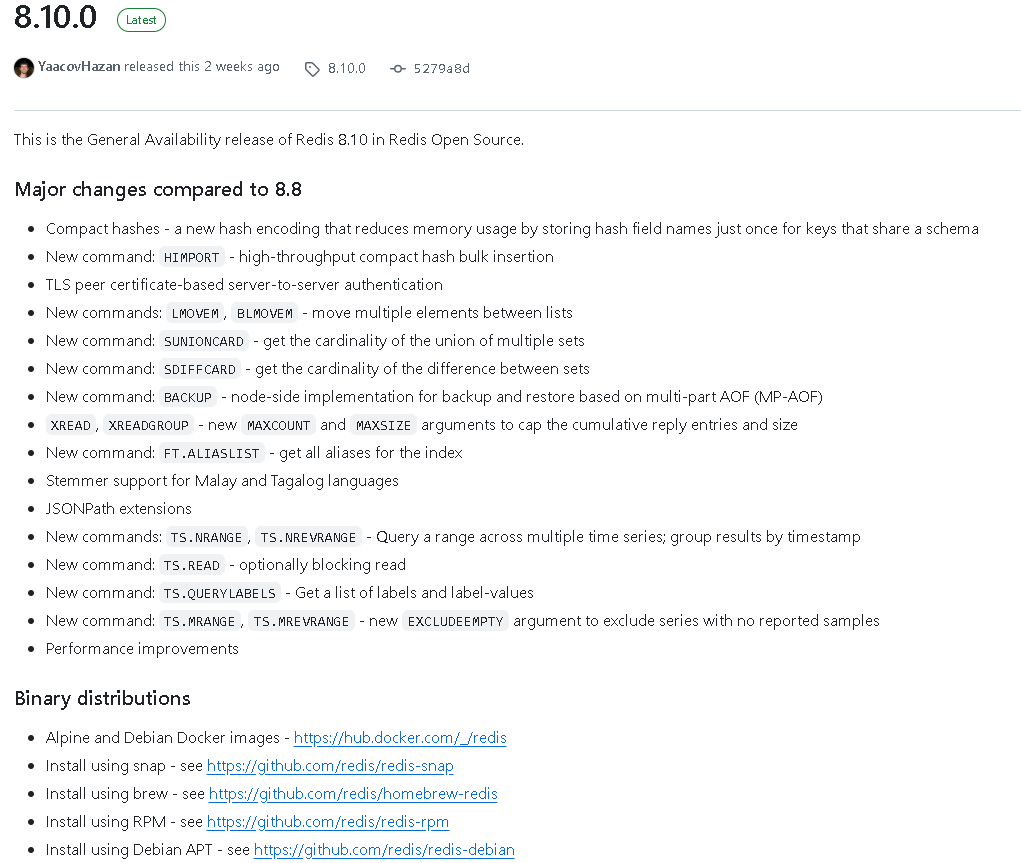
Task: Click the commit icon beside 5279a8d
Action: pos(397,68)
